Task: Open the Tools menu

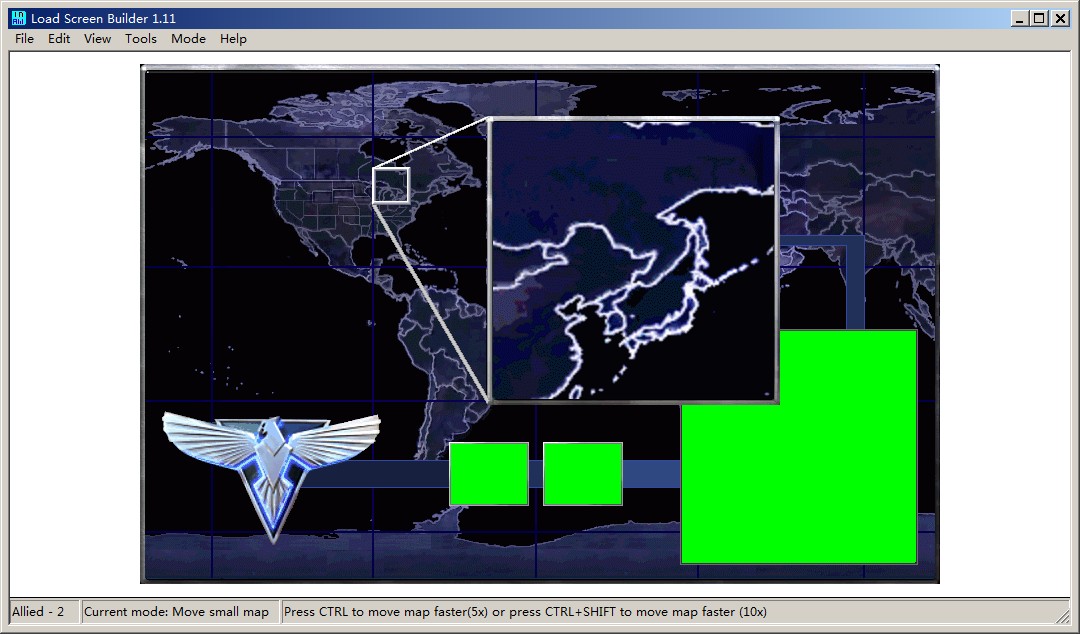Action: pyautogui.click(x=141, y=39)
